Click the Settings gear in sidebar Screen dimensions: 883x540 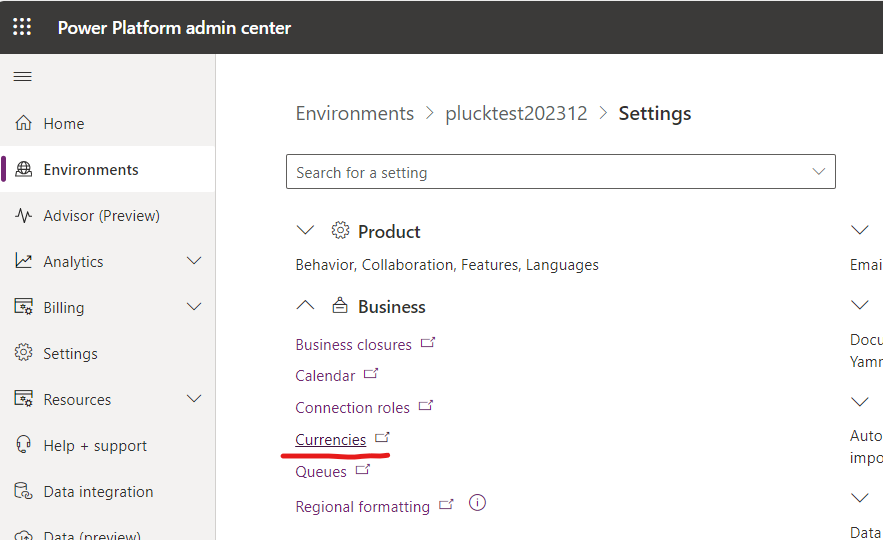click(x=24, y=354)
